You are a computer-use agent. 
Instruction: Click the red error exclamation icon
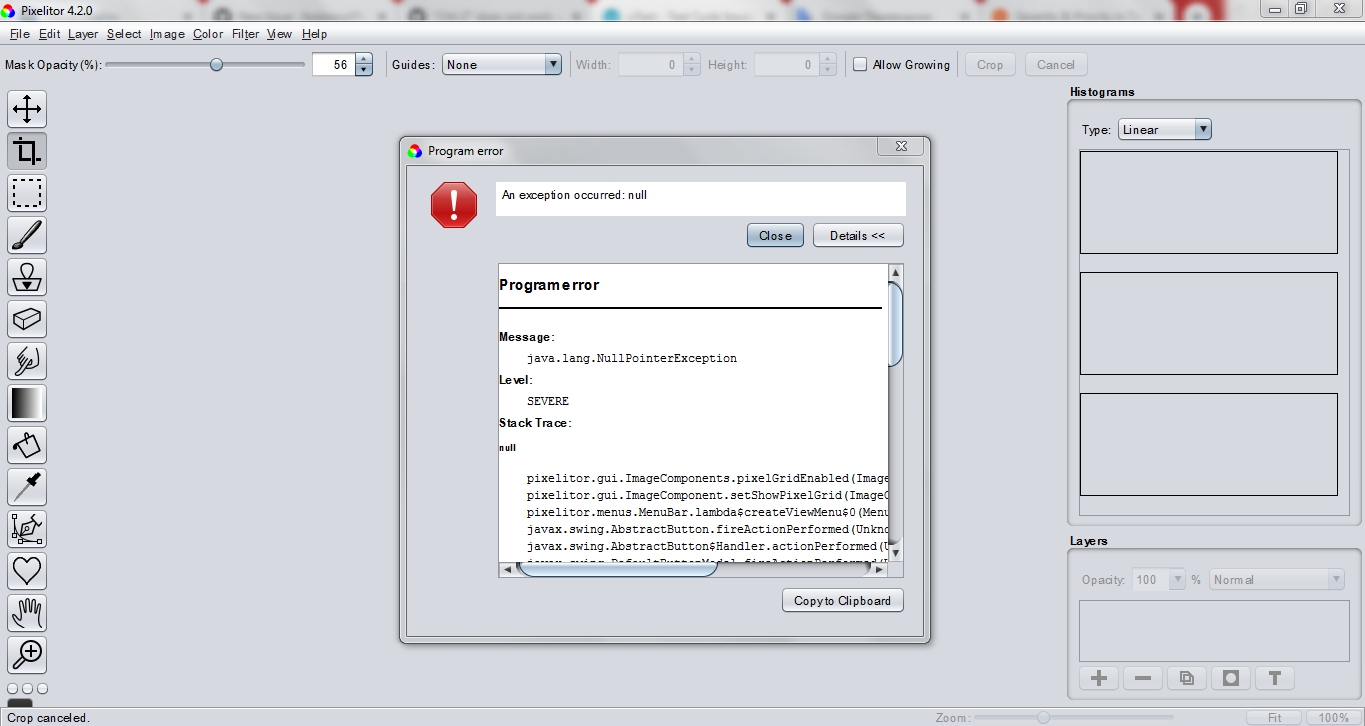click(454, 205)
